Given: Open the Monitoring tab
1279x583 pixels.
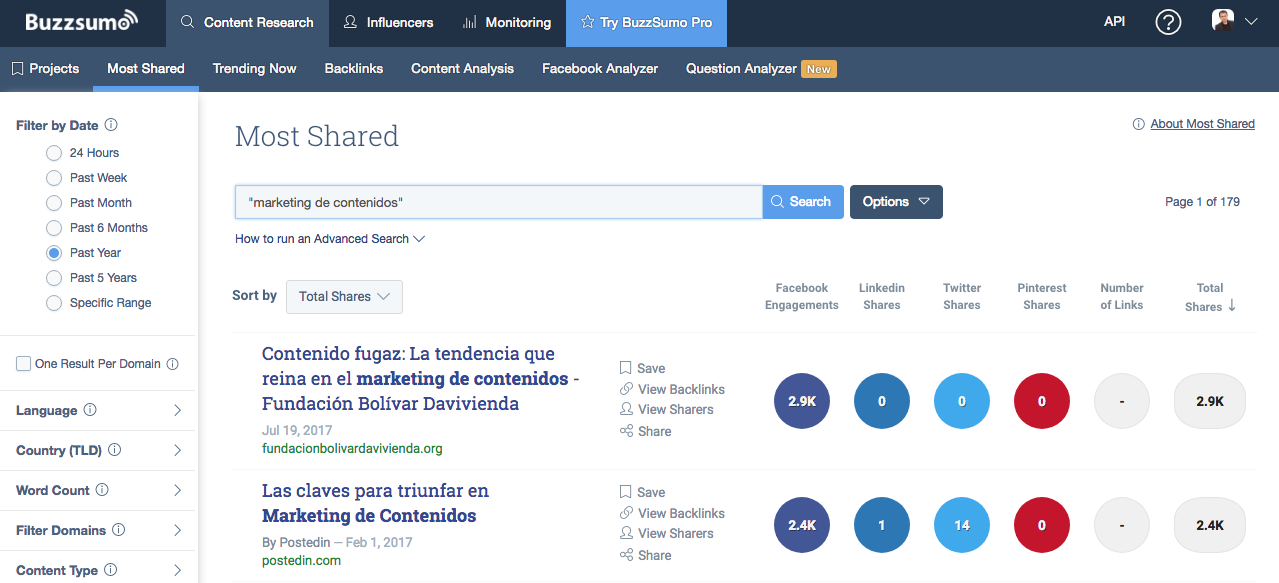Looking at the screenshot, I should click(507, 23).
